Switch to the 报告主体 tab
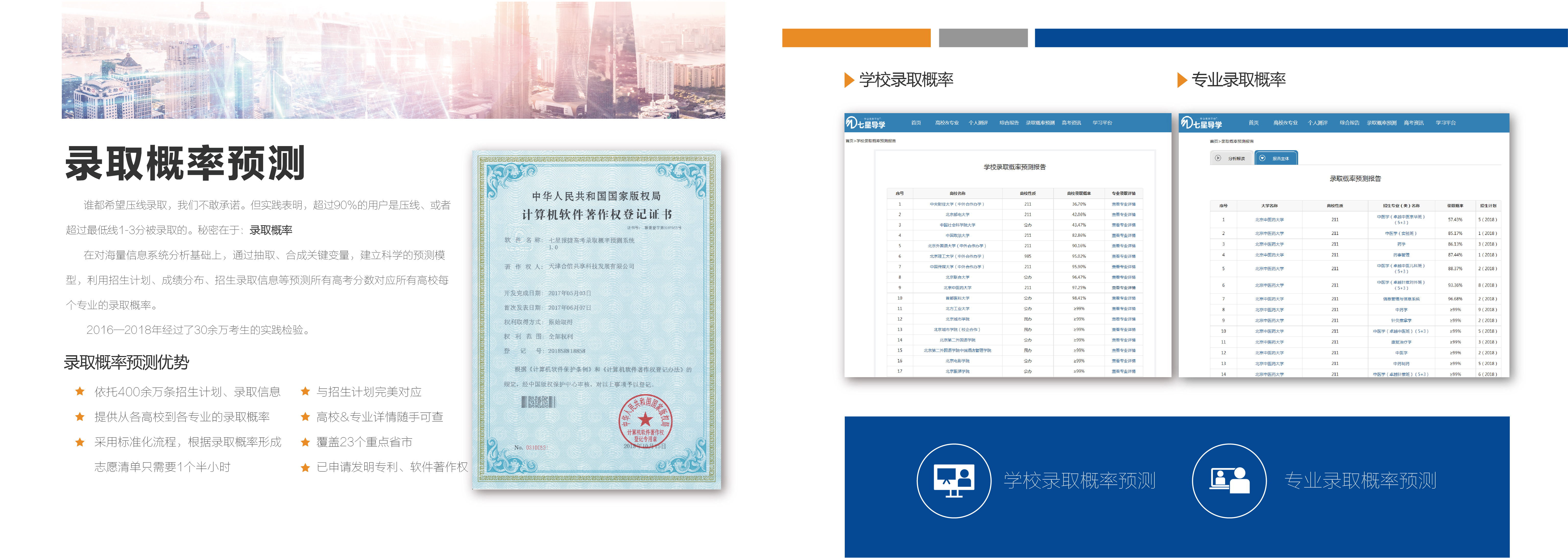 pyautogui.click(x=1276, y=158)
